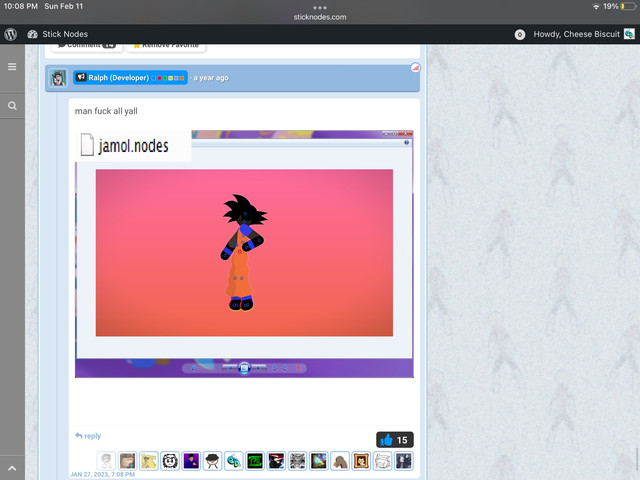Open the jamol.nodes screenshot image

244,253
